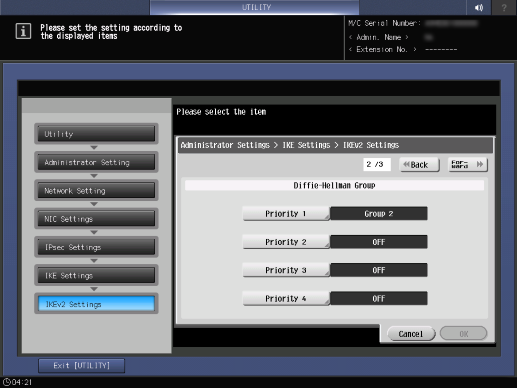The height and width of the screenshot is (388, 517).
Task: Cancel the IKEv2 settings changes
Action: click(x=411, y=334)
